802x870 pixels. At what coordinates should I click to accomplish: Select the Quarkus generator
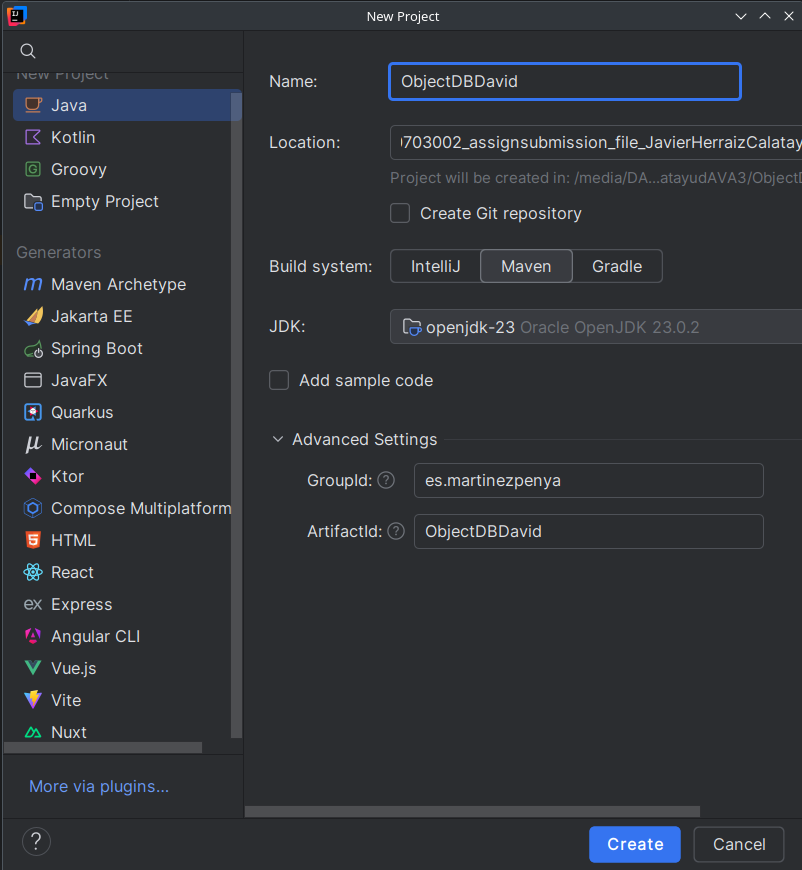coord(80,412)
